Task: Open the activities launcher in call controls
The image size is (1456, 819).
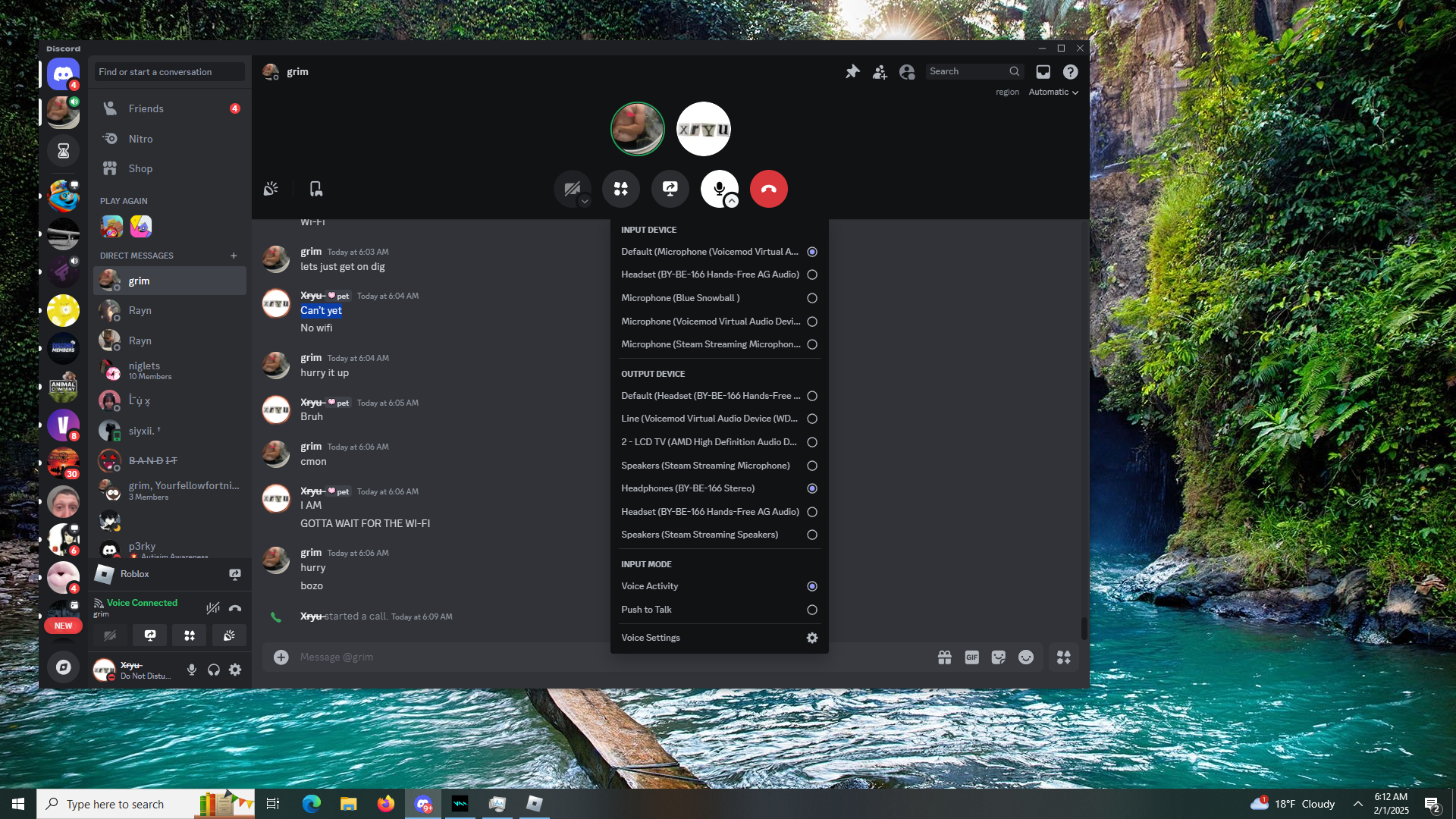Action: pyautogui.click(x=621, y=189)
